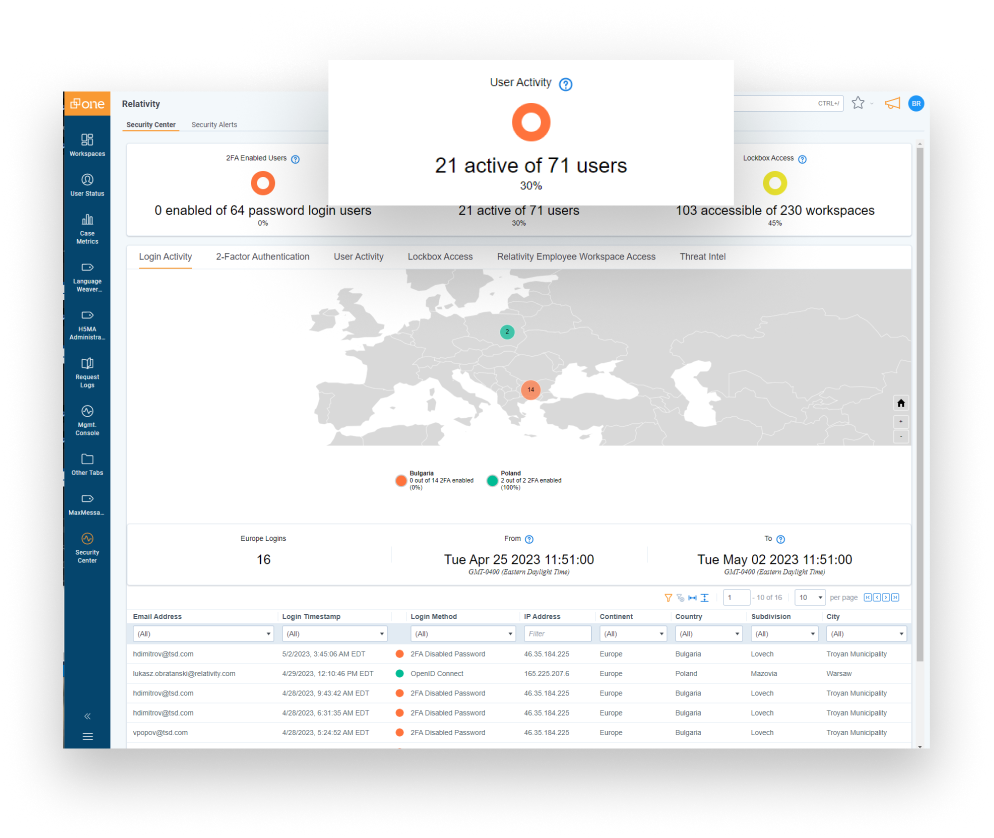The height and width of the screenshot is (838, 994).
Task: Click the favorites star icon
Action: click(858, 103)
